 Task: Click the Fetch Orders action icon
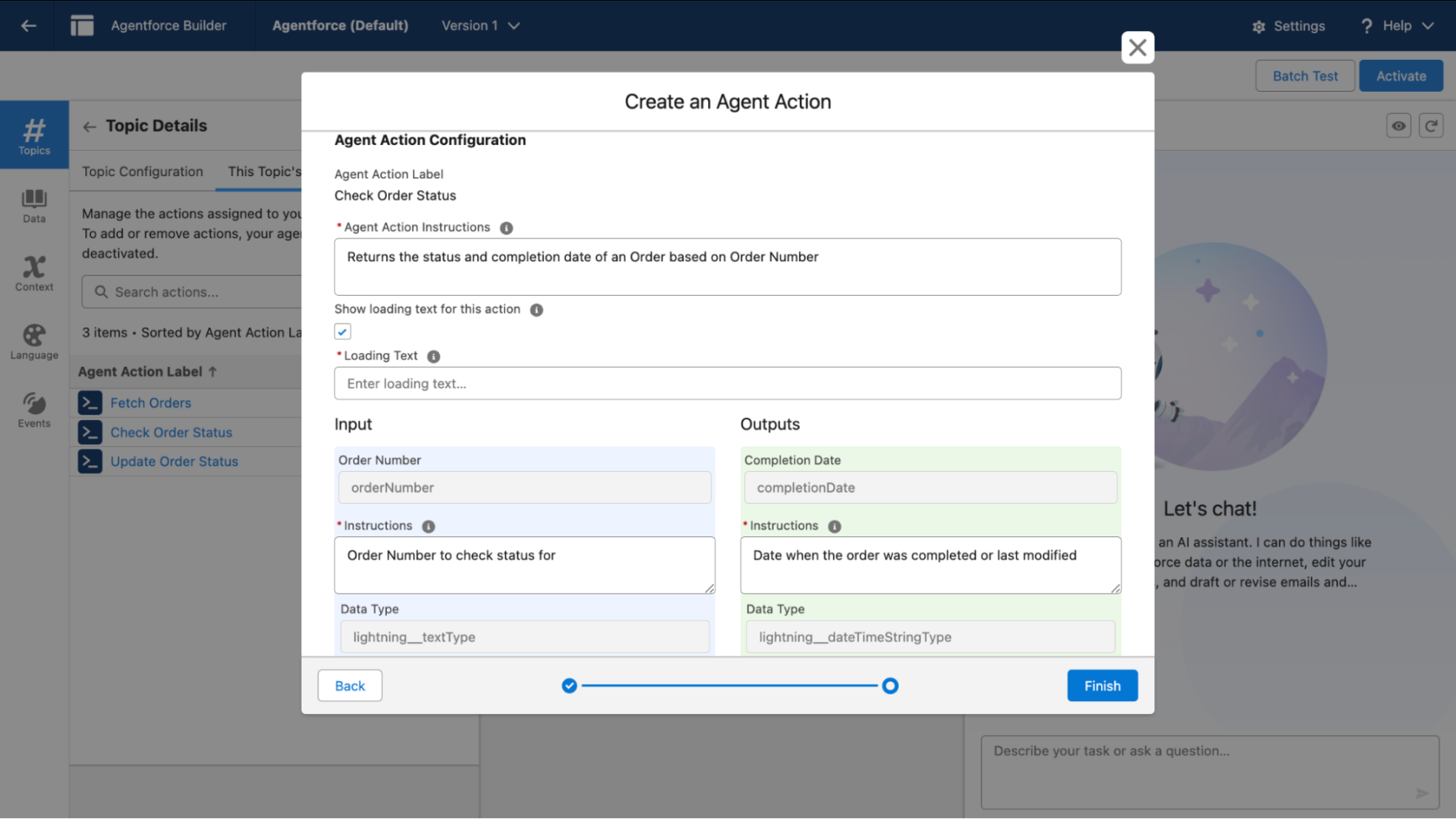(x=90, y=402)
